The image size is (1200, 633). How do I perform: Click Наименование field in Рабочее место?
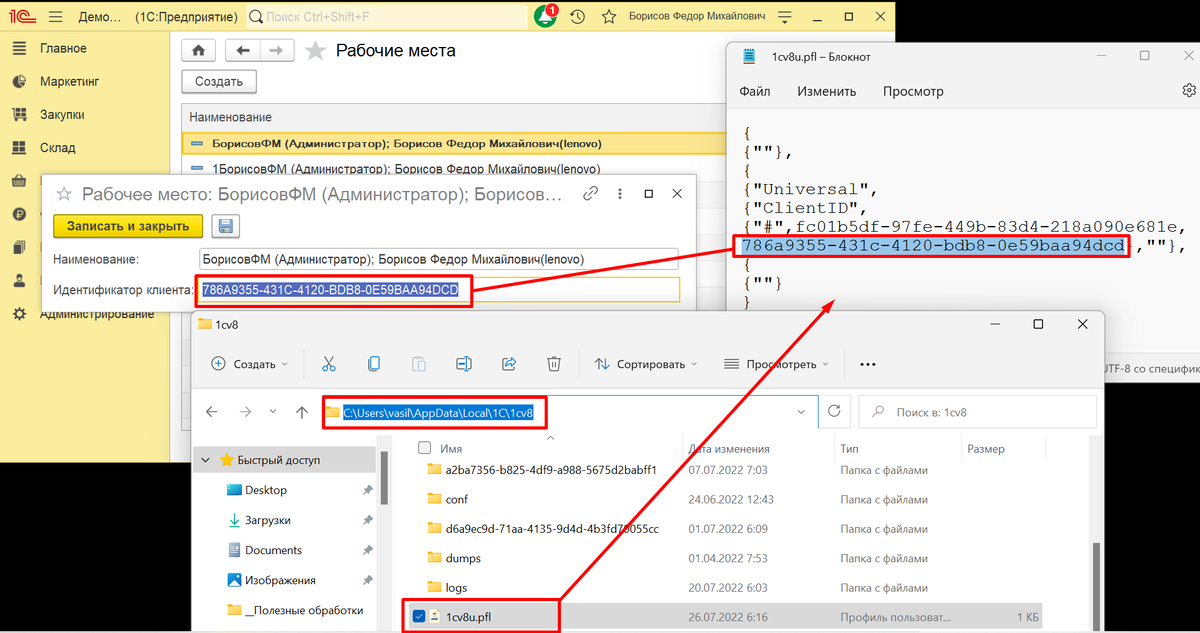(x=438, y=259)
